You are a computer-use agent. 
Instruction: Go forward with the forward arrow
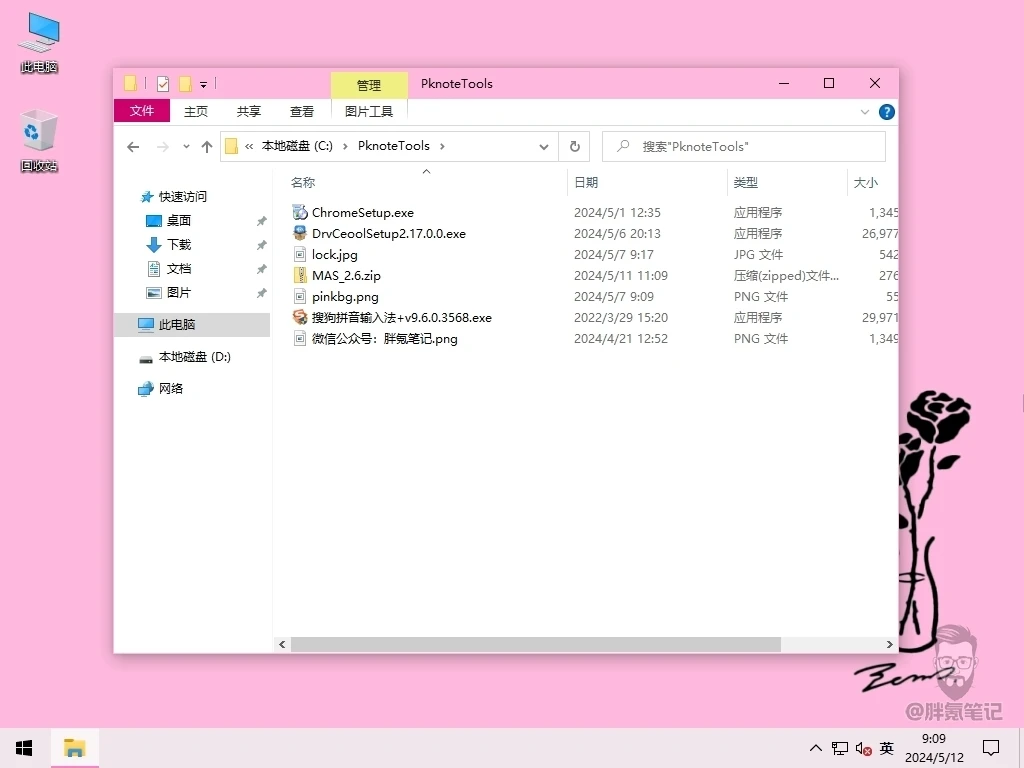coord(163,147)
